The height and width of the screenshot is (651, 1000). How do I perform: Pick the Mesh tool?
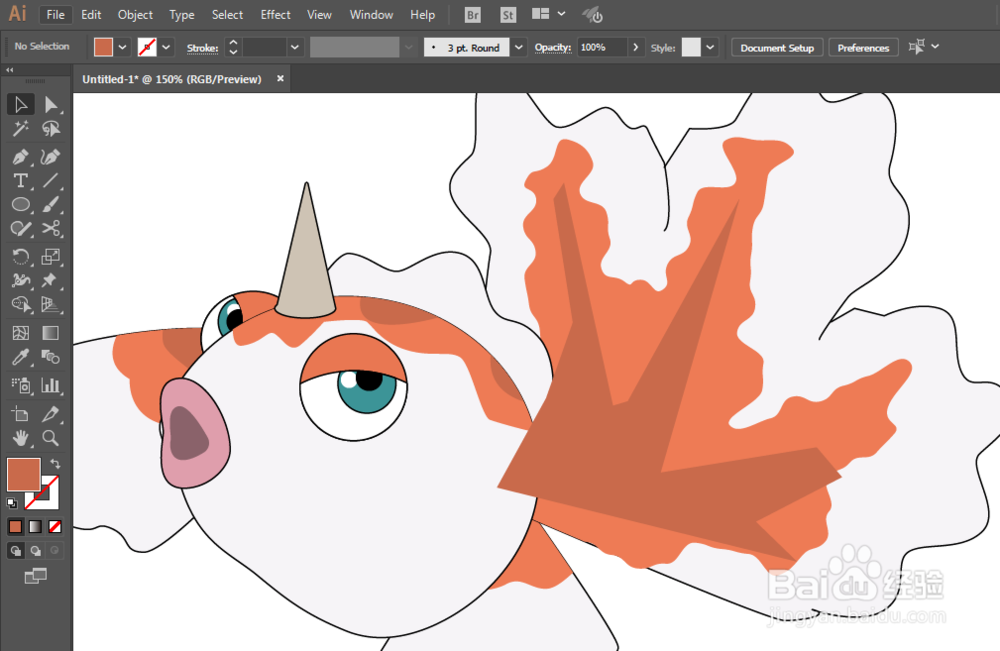coord(20,333)
